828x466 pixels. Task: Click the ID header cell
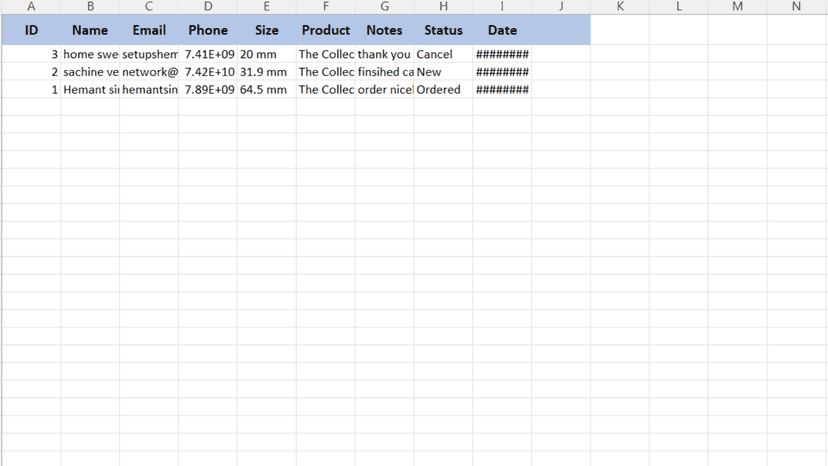31,30
